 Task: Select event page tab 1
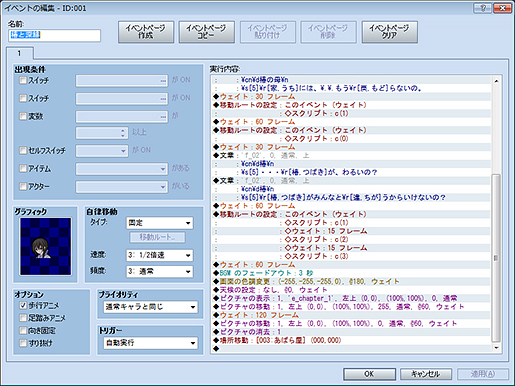point(19,53)
